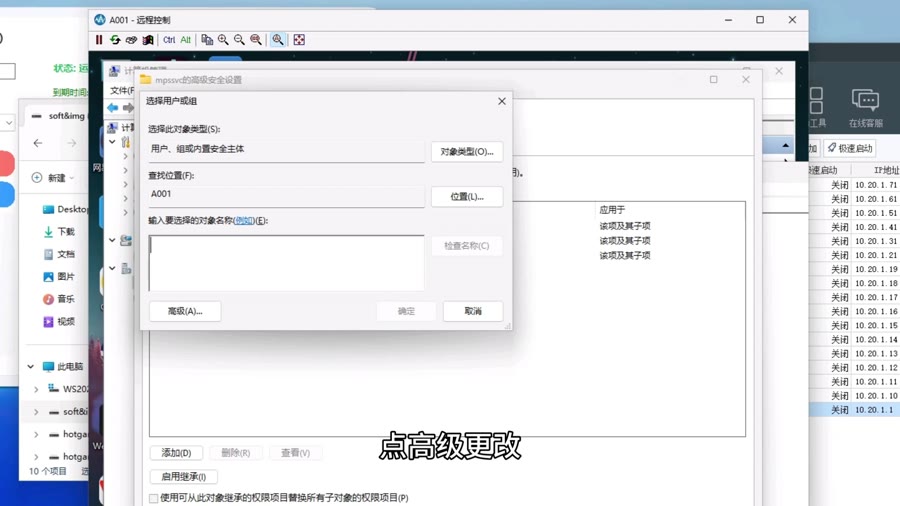Screen dimensions: 900x506
Task: Zoom in with the plus magnifier icon
Action: pyautogui.click(x=223, y=40)
